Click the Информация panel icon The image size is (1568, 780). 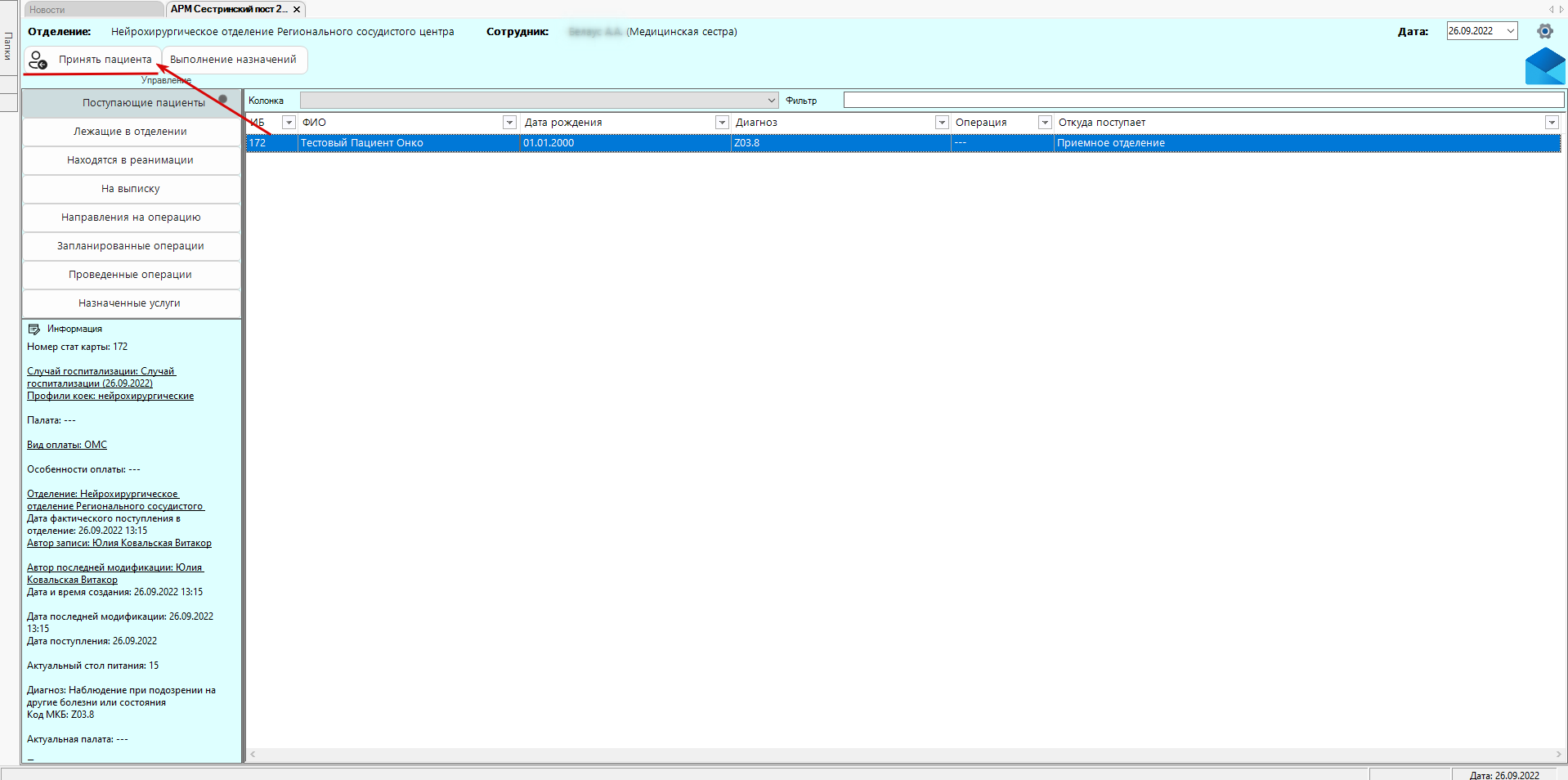34,329
